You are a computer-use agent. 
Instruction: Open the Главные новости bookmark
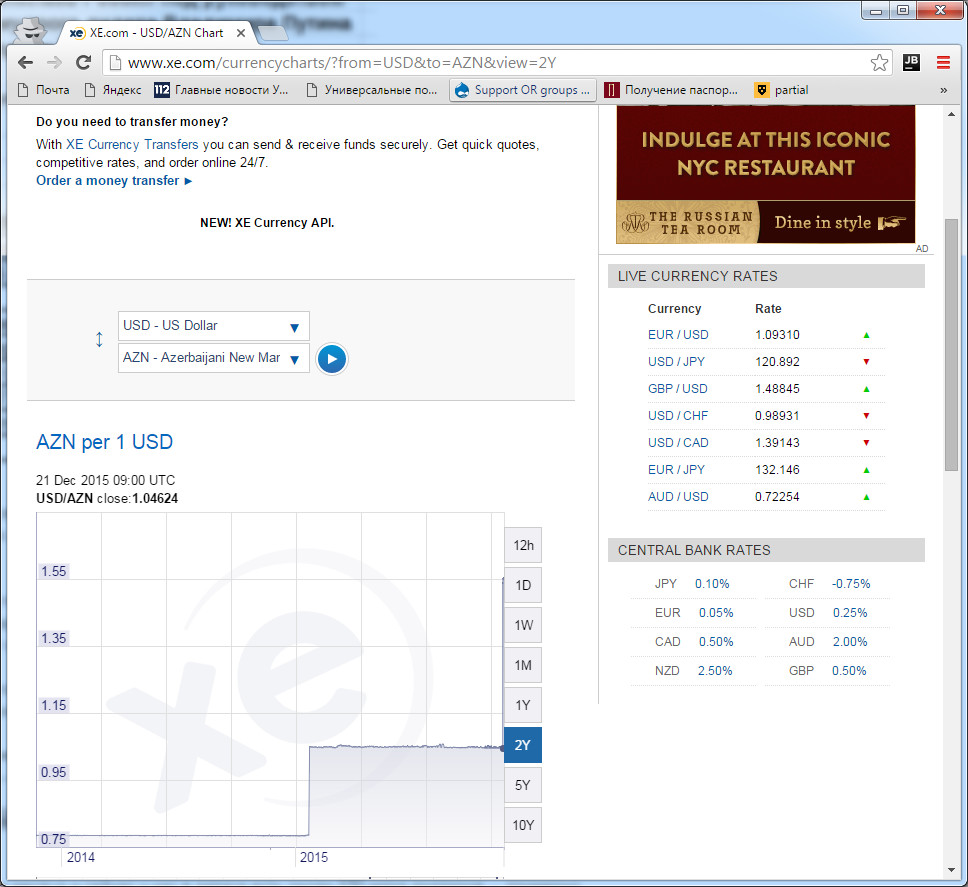(222, 90)
